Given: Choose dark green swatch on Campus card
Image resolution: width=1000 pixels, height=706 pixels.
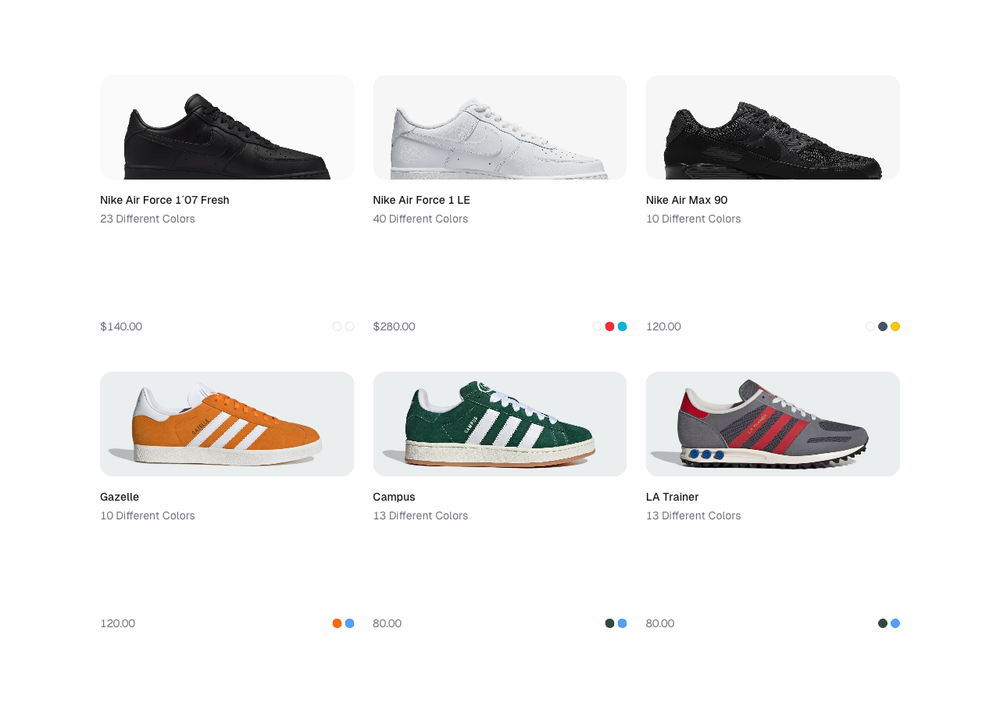Looking at the screenshot, I should pyautogui.click(x=610, y=624).
